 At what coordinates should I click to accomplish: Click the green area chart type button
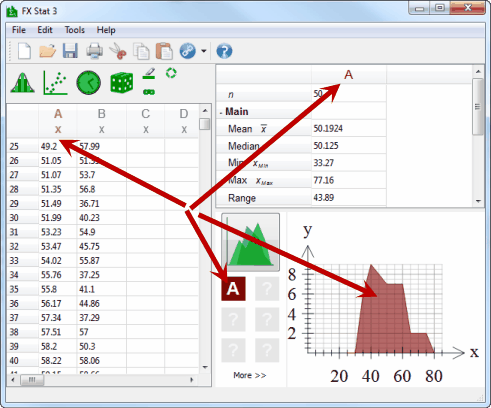251,242
